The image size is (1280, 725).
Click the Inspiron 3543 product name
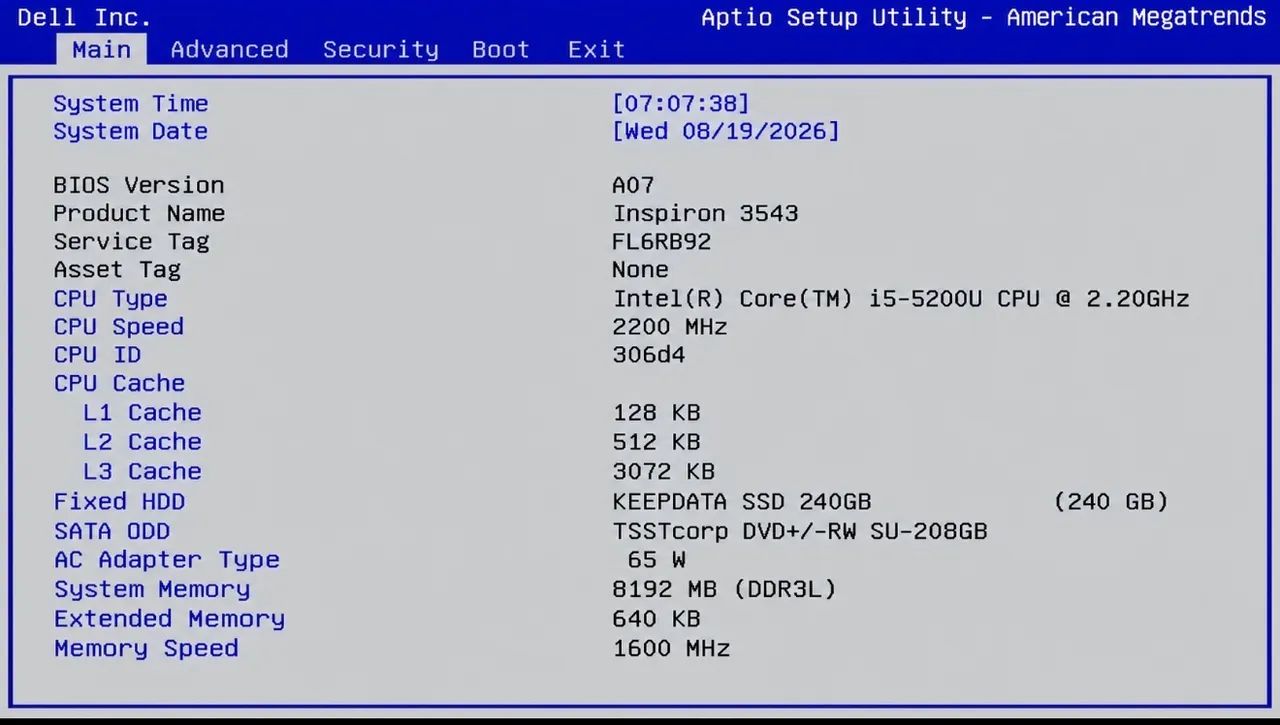pyautogui.click(x=706, y=213)
